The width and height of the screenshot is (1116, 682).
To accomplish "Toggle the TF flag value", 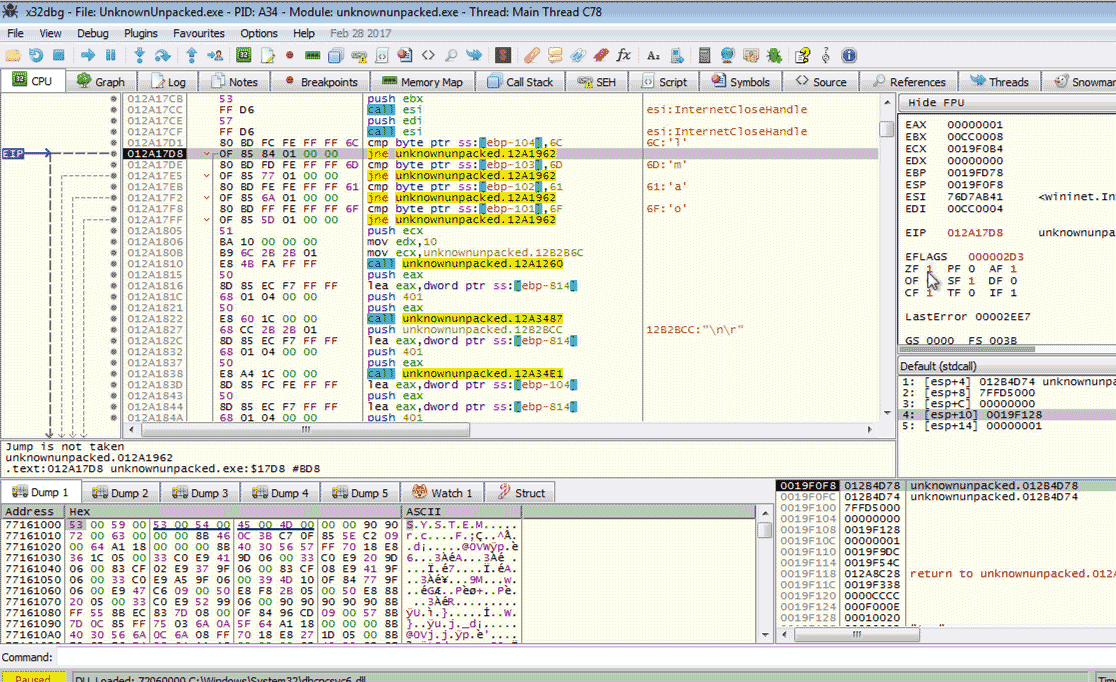I will [x=973, y=293].
